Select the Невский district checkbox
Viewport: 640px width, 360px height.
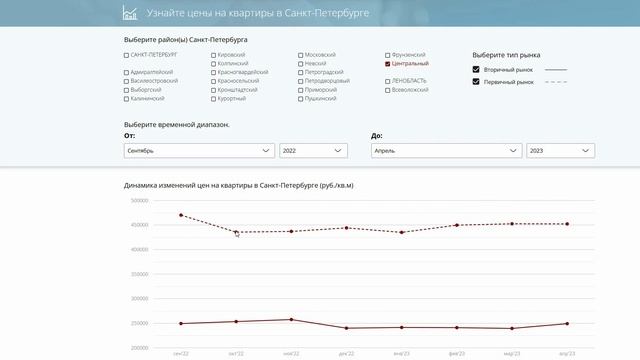(x=300, y=64)
